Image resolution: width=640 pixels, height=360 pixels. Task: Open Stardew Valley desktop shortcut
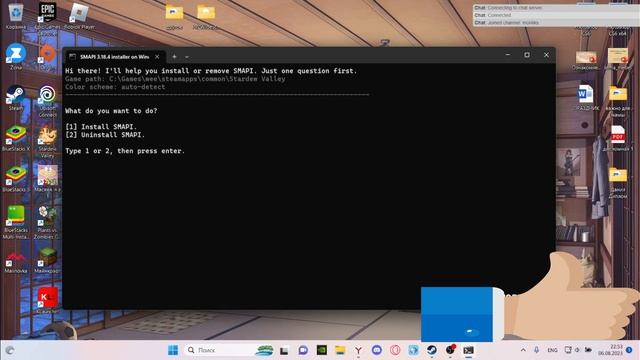click(x=47, y=141)
